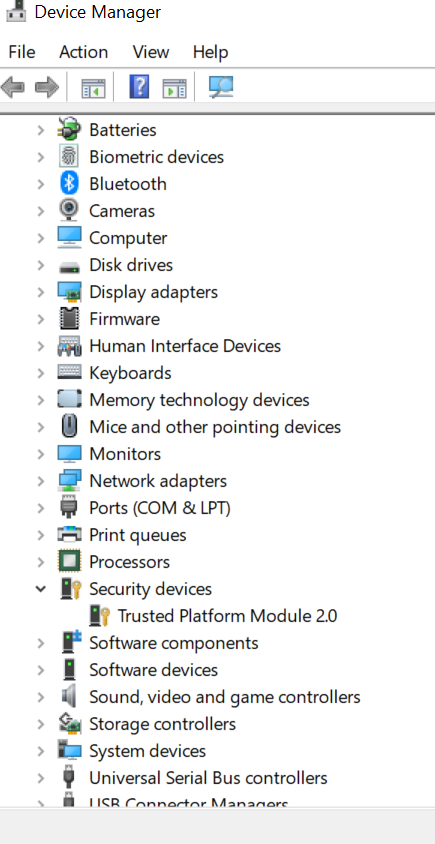
Task: Expand the Network adapters category
Action: tap(40, 481)
